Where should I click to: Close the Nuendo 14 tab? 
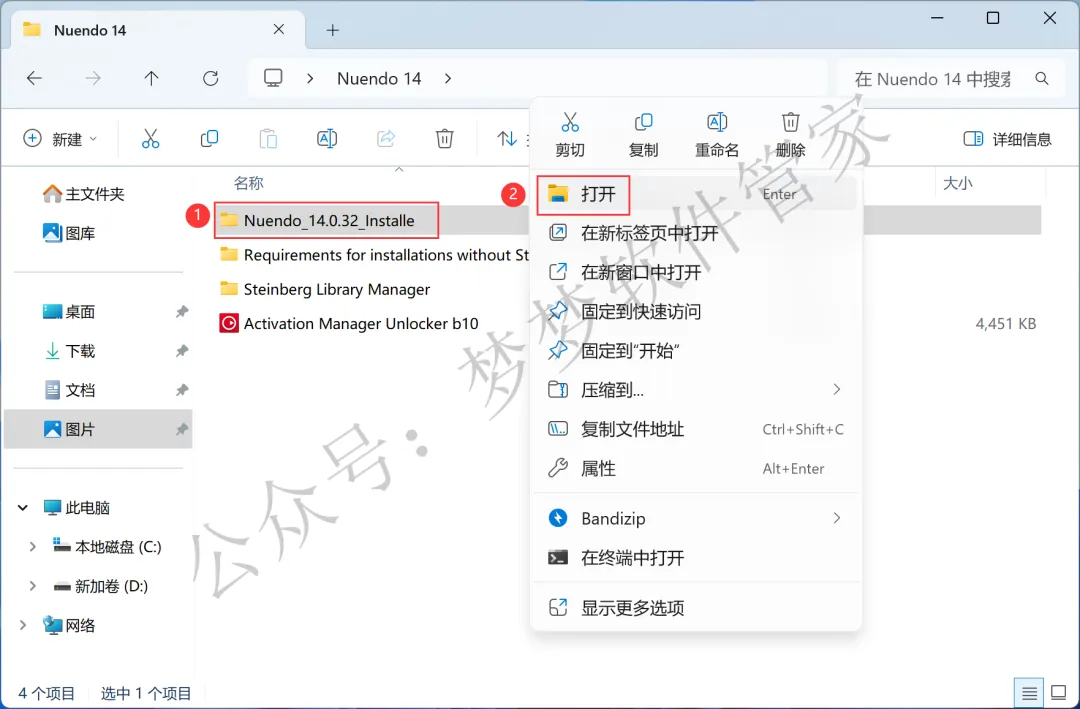coord(279,30)
